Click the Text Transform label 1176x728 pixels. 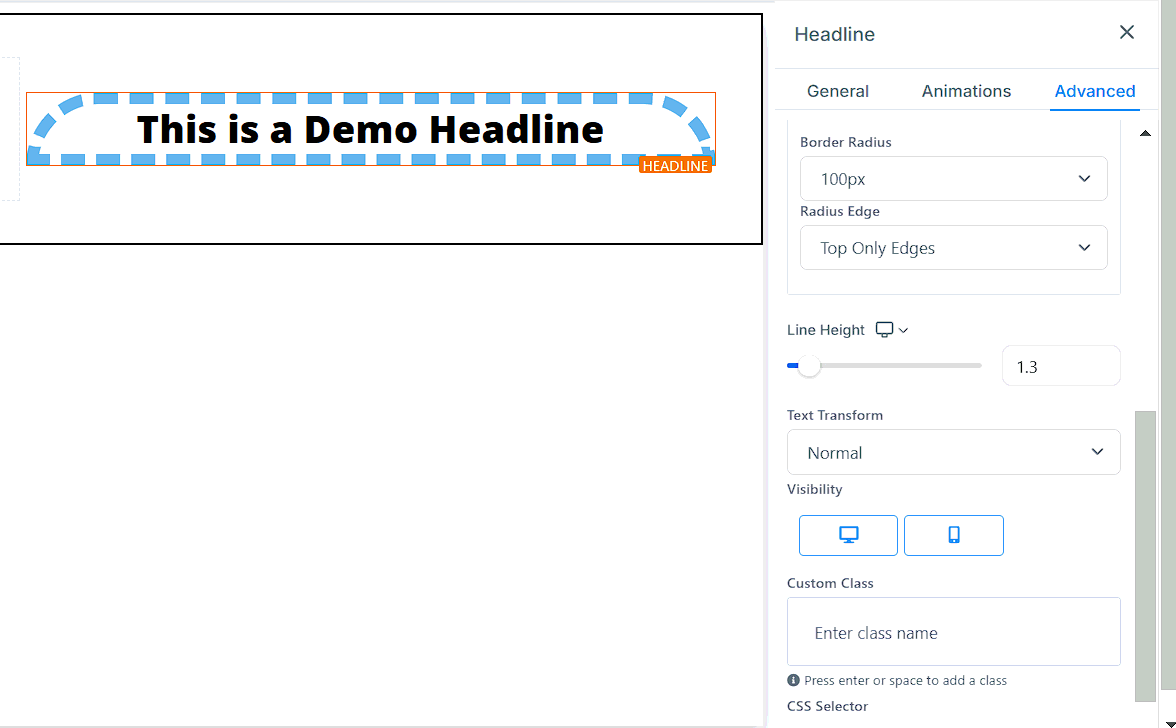835,415
